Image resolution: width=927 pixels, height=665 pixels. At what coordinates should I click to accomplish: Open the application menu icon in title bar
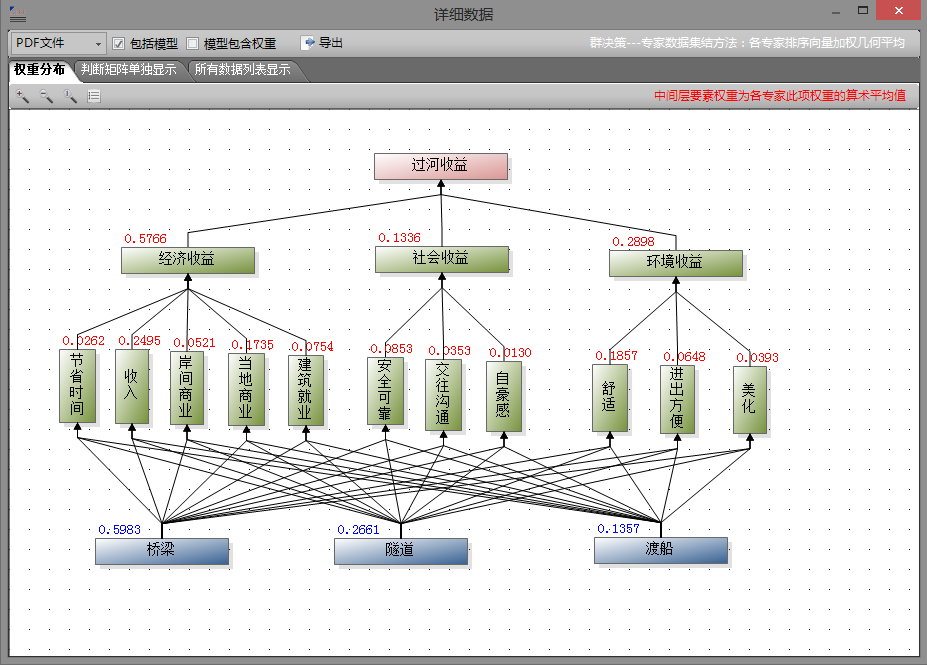[18, 14]
